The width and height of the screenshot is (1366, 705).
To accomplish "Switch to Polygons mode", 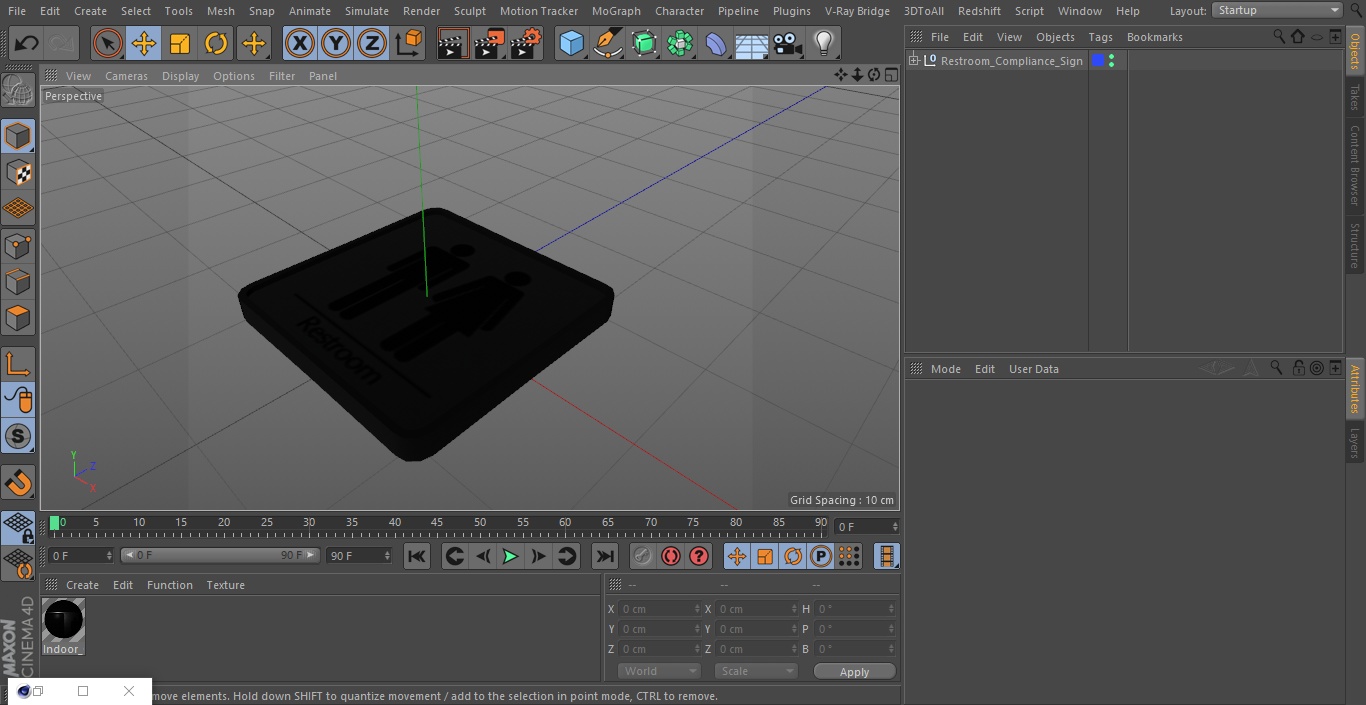I will pyautogui.click(x=18, y=318).
